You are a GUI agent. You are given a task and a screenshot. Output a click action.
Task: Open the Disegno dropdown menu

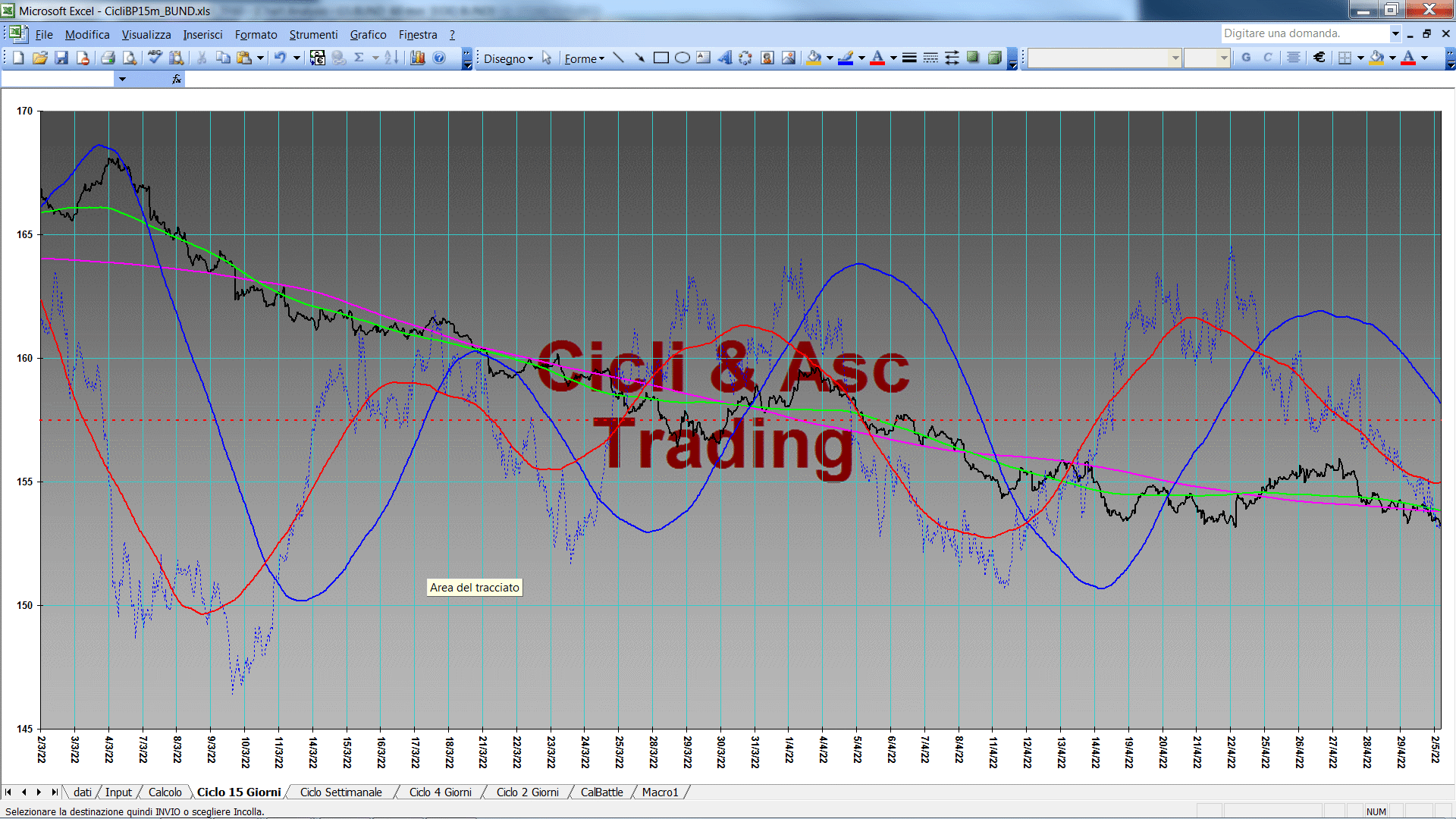[x=508, y=58]
